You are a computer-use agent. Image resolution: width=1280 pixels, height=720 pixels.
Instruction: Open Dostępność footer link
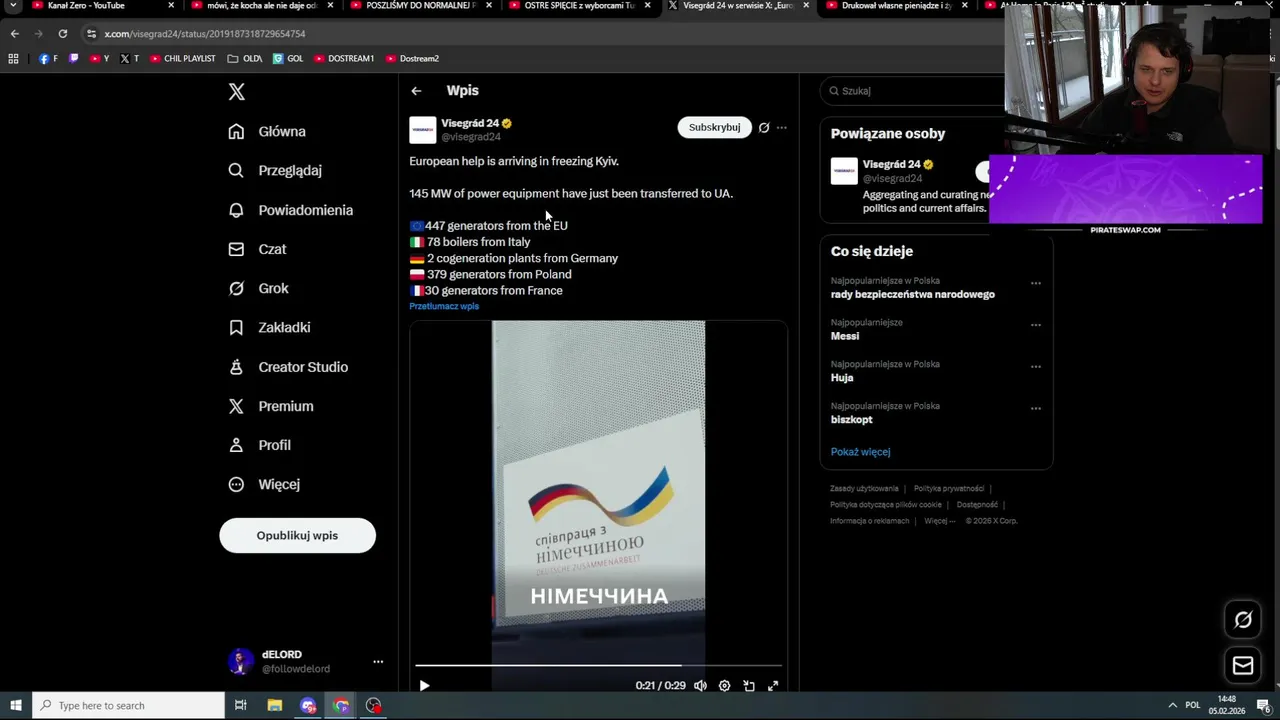[x=977, y=505]
